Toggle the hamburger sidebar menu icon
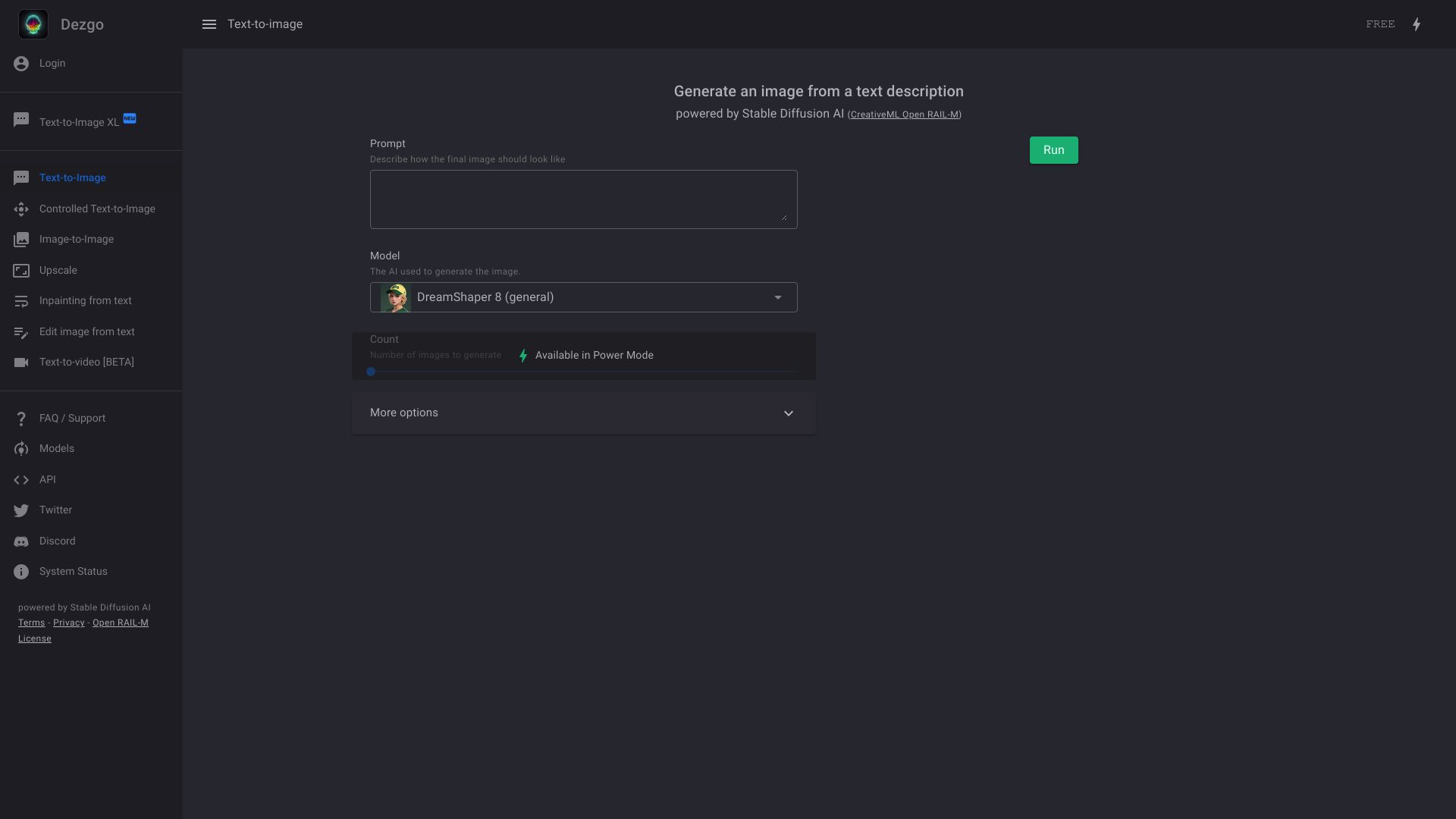Image resolution: width=1456 pixels, height=819 pixels. click(x=209, y=24)
